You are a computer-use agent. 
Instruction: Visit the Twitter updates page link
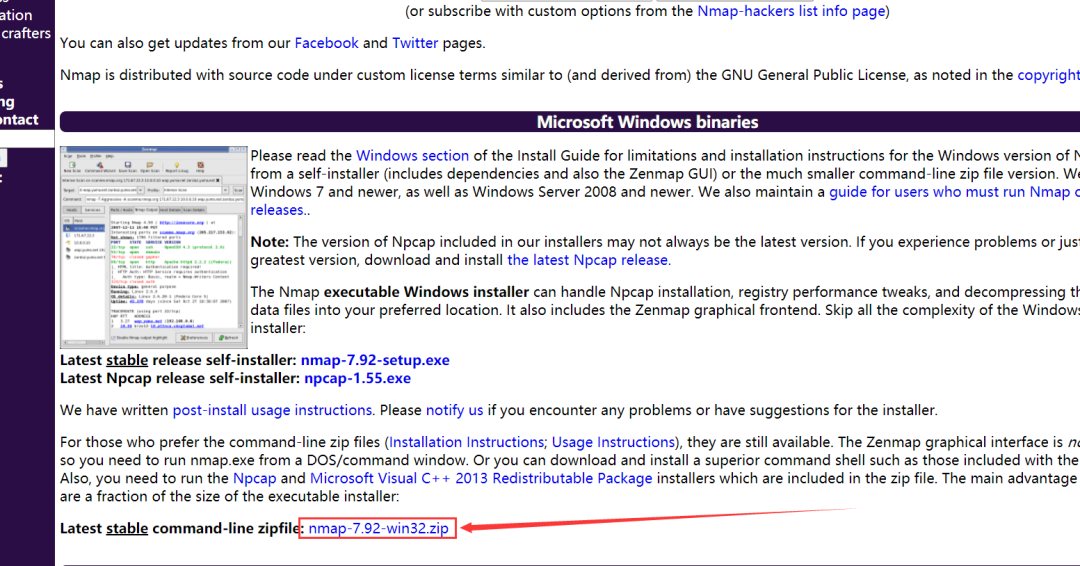click(x=415, y=43)
